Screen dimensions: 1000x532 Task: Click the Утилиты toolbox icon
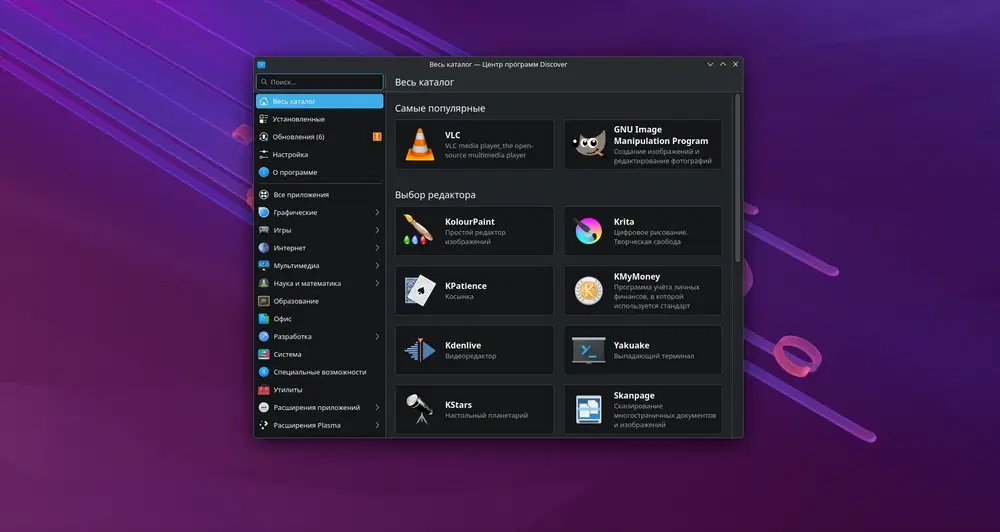pos(263,390)
